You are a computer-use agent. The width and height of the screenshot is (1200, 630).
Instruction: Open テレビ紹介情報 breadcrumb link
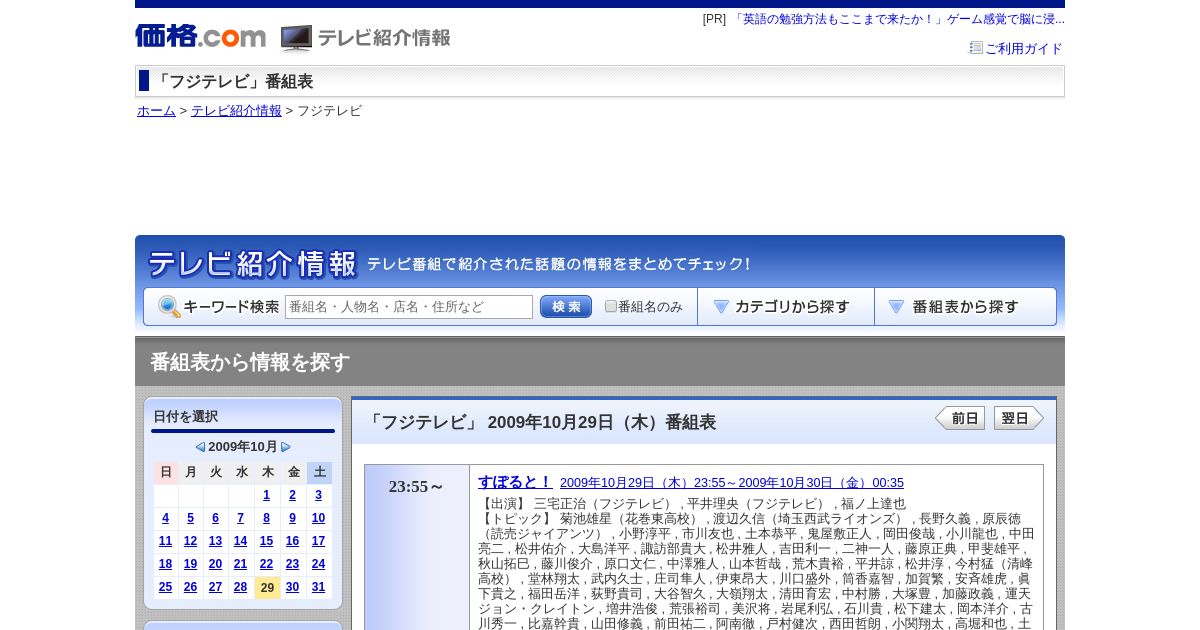236,111
